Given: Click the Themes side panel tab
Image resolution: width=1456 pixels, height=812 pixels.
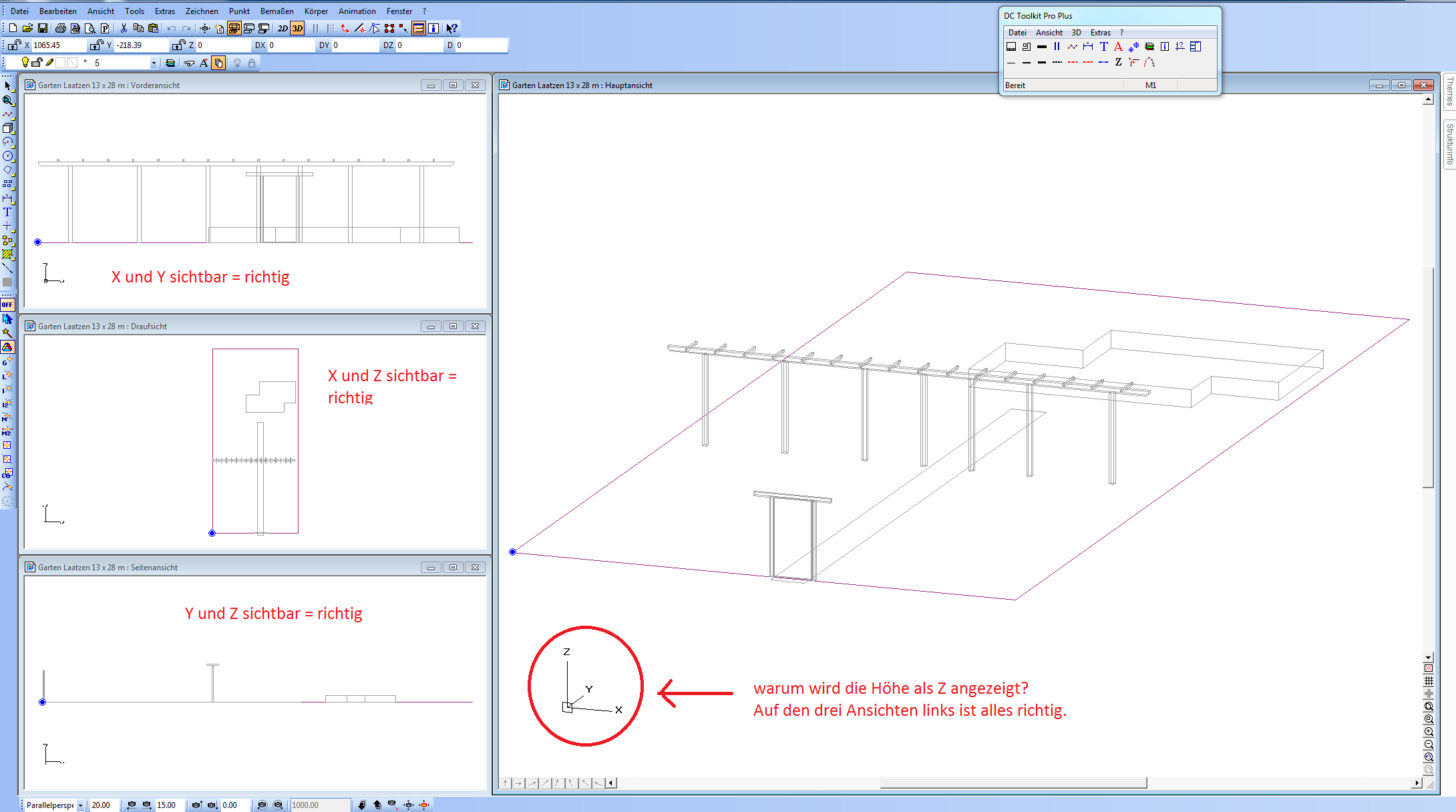Looking at the screenshot, I should point(1449,92).
